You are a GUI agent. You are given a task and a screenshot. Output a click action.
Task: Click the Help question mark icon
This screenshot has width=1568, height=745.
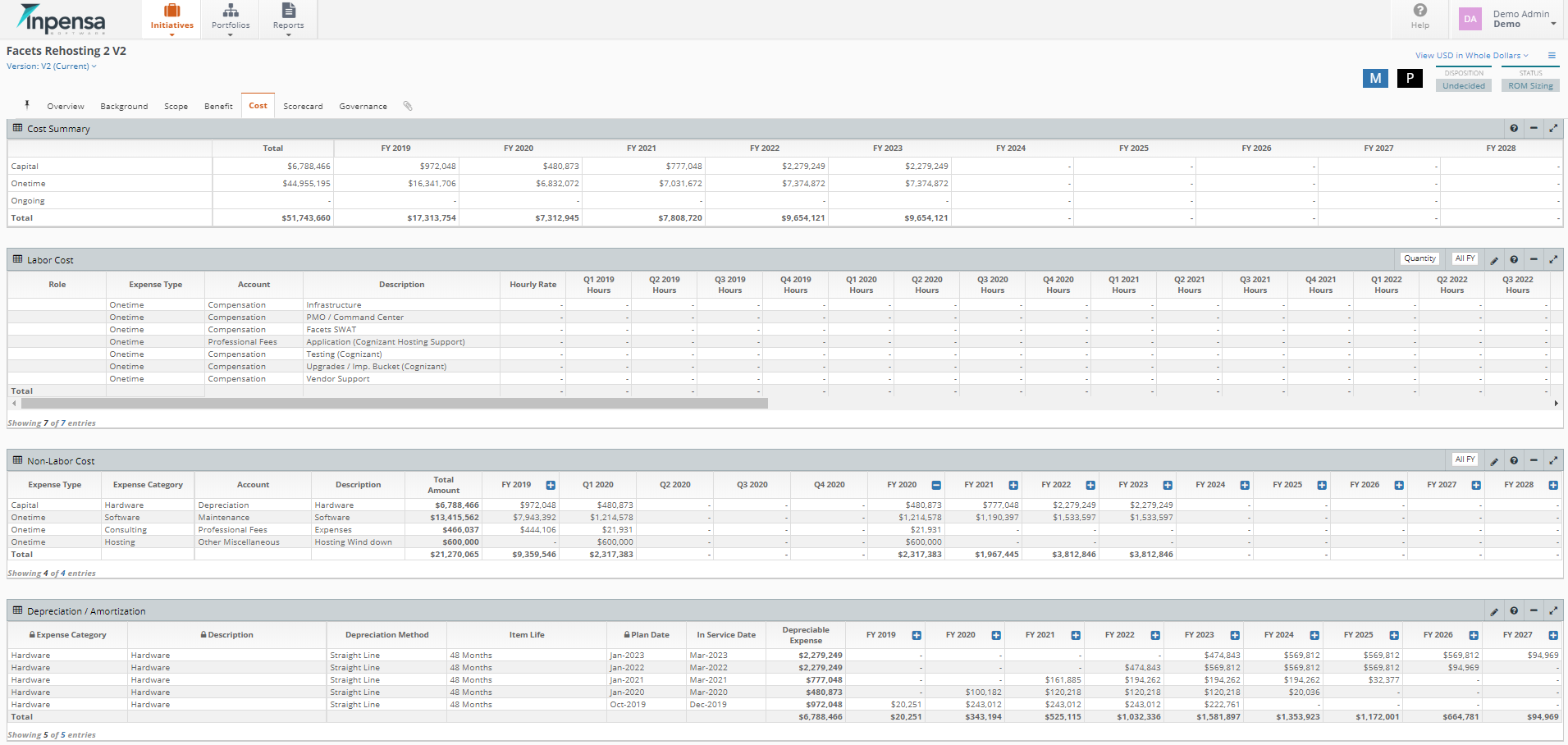(x=1419, y=10)
